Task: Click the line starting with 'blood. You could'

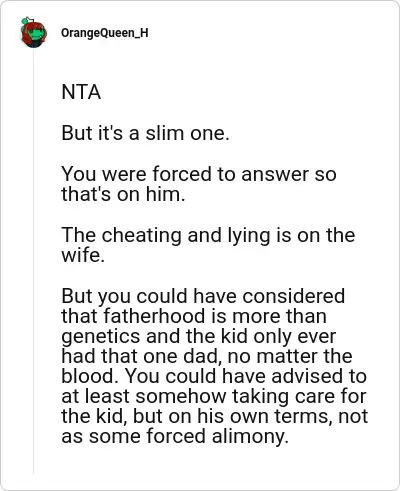Action: click(214, 376)
